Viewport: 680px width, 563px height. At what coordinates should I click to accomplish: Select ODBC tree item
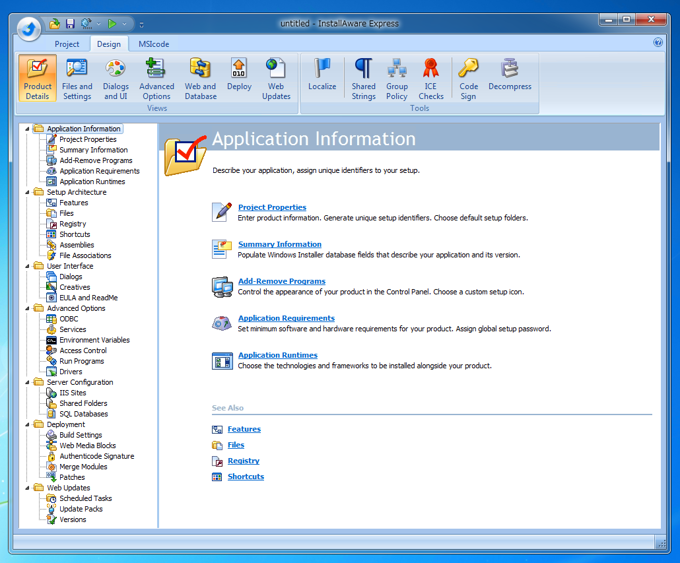[x=69, y=319]
